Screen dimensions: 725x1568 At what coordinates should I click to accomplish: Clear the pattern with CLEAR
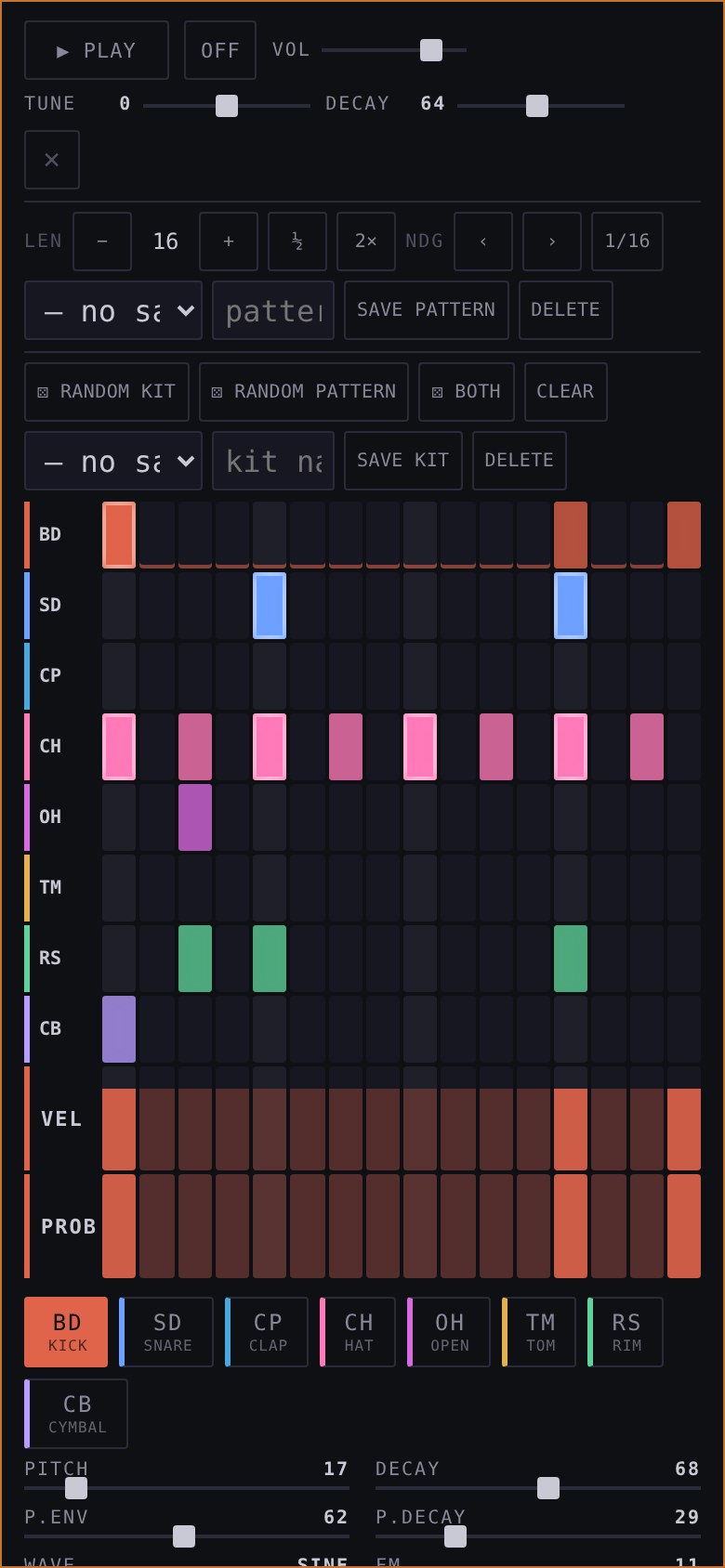click(565, 392)
